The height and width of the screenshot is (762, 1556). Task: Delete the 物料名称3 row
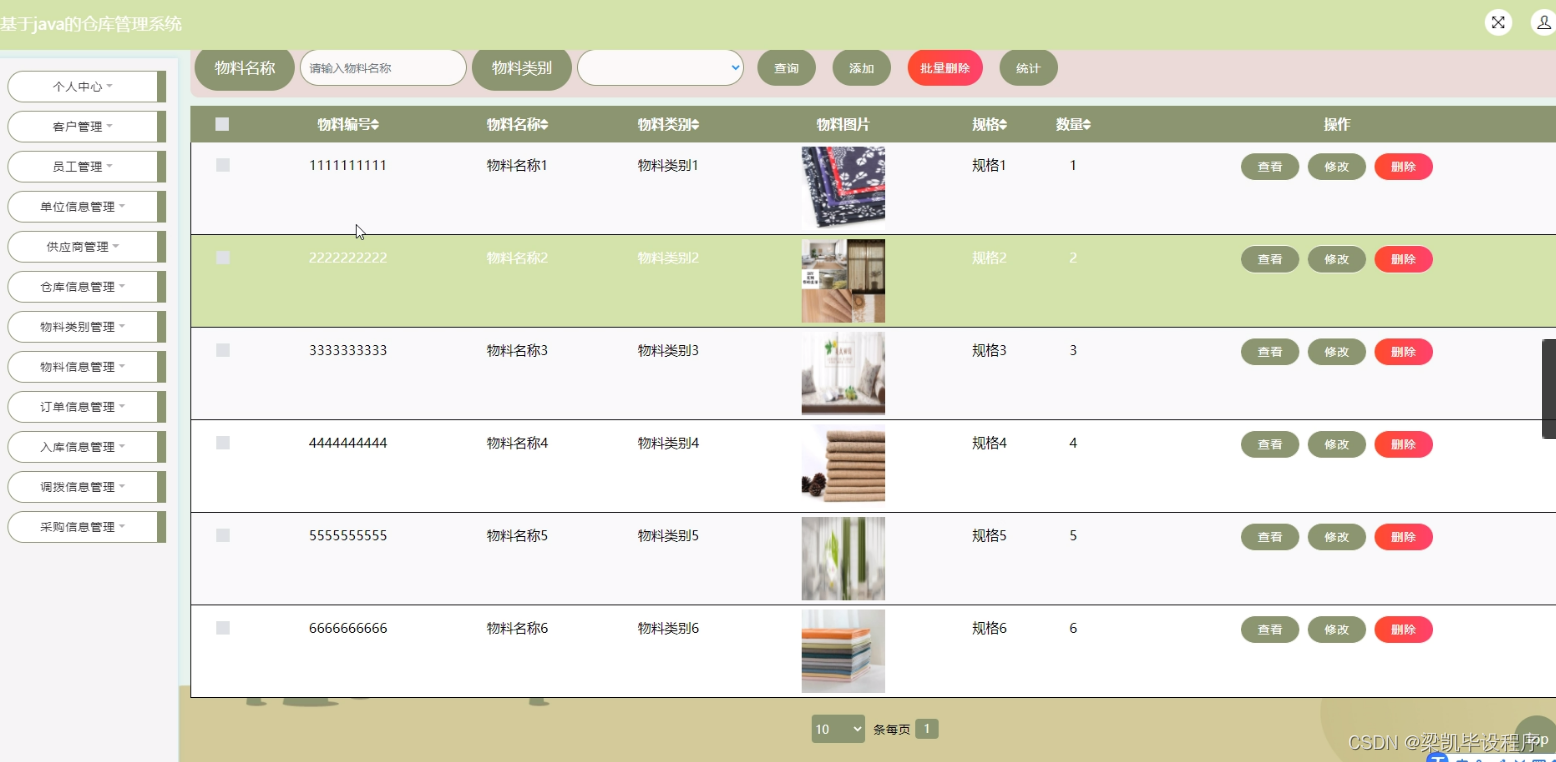[1404, 352]
